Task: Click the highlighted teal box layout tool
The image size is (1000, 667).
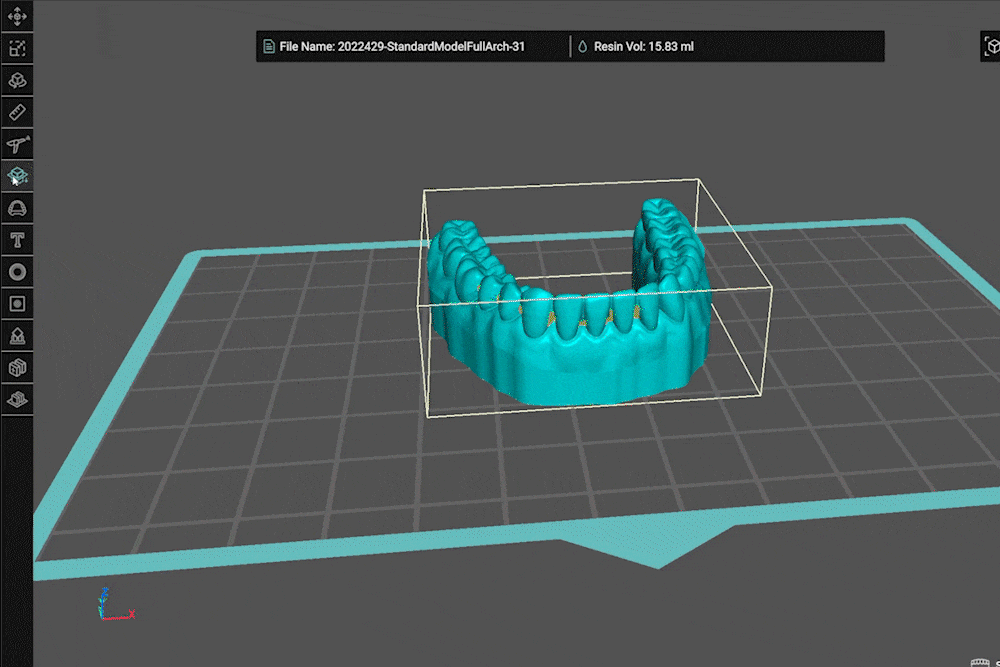Action: pyautogui.click(x=17, y=176)
